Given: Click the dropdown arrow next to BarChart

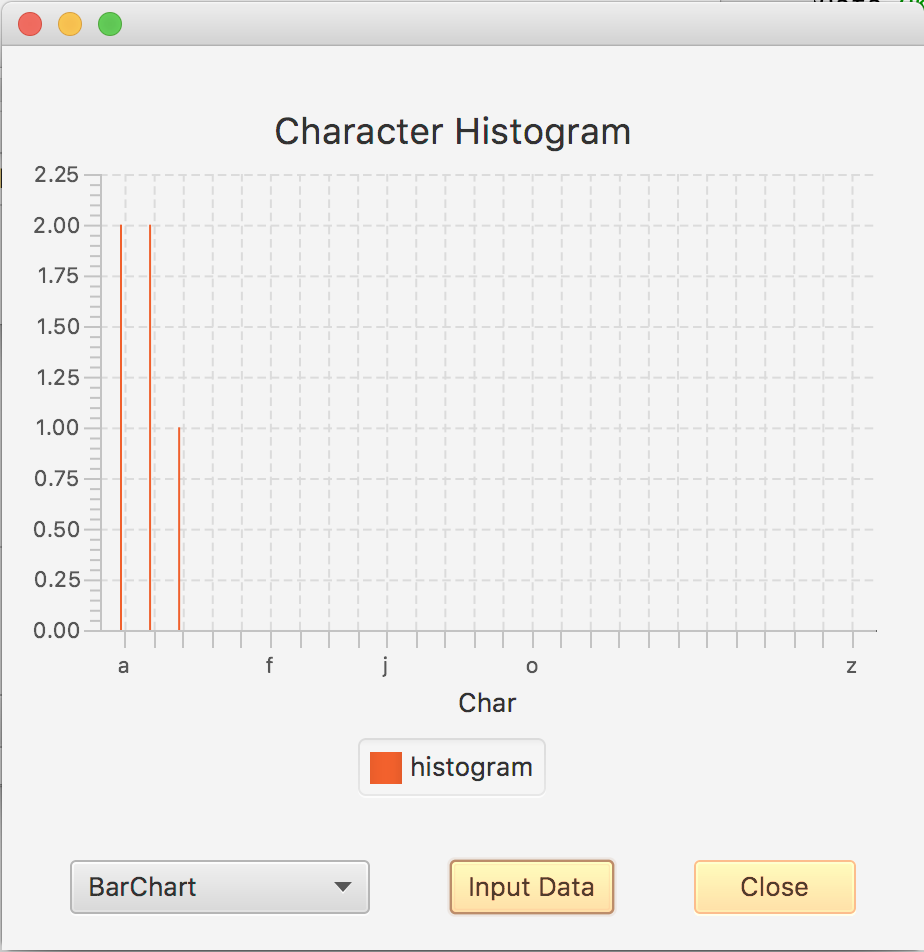Looking at the screenshot, I should [x=344, y=887].
